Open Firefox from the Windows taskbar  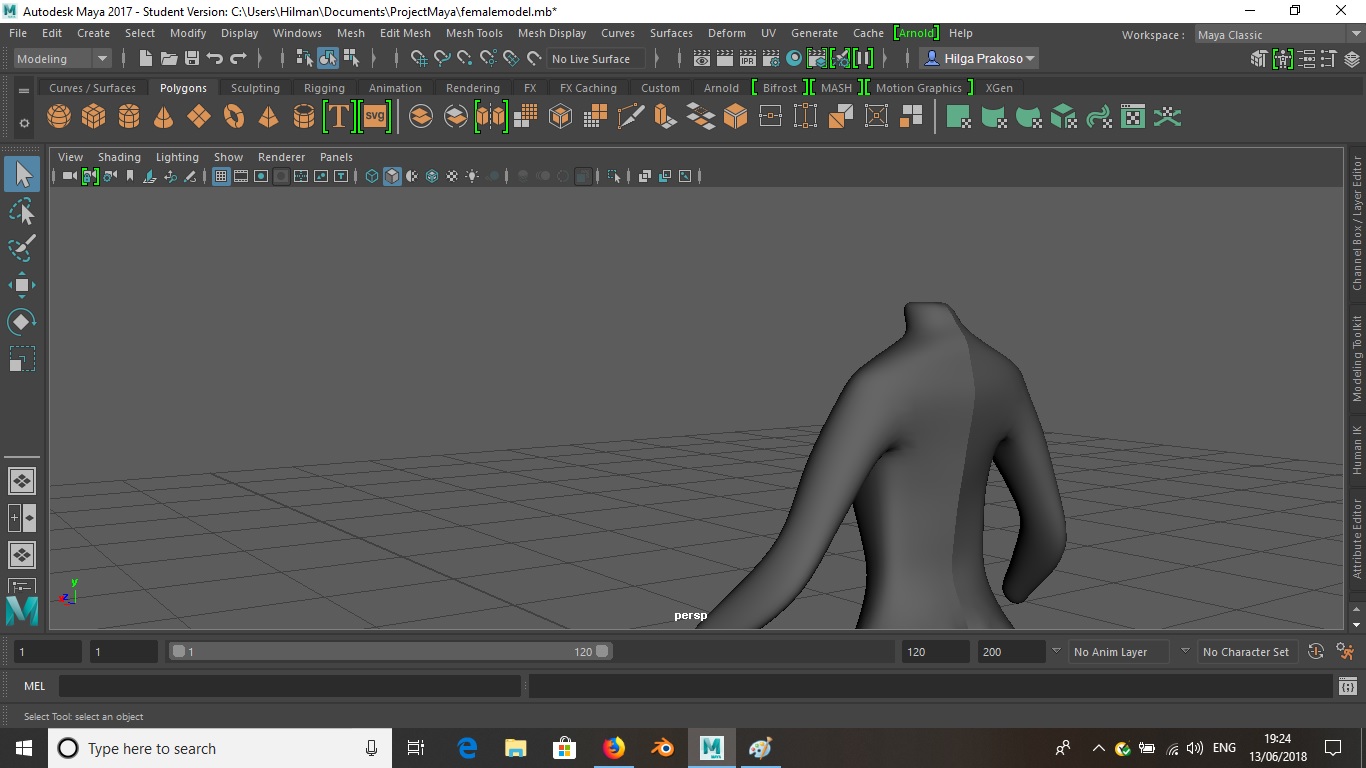point(614,748)
